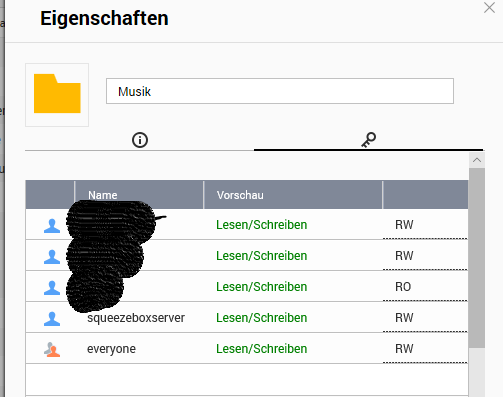This screenshot has width=503, height=397.
Task: Select the everyone group icon
Action: click(52, 349)
